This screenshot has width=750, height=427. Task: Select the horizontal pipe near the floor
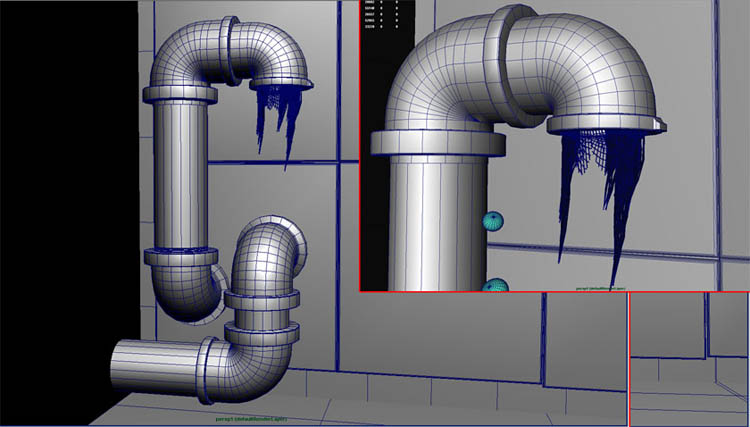[x=155, y=366]
